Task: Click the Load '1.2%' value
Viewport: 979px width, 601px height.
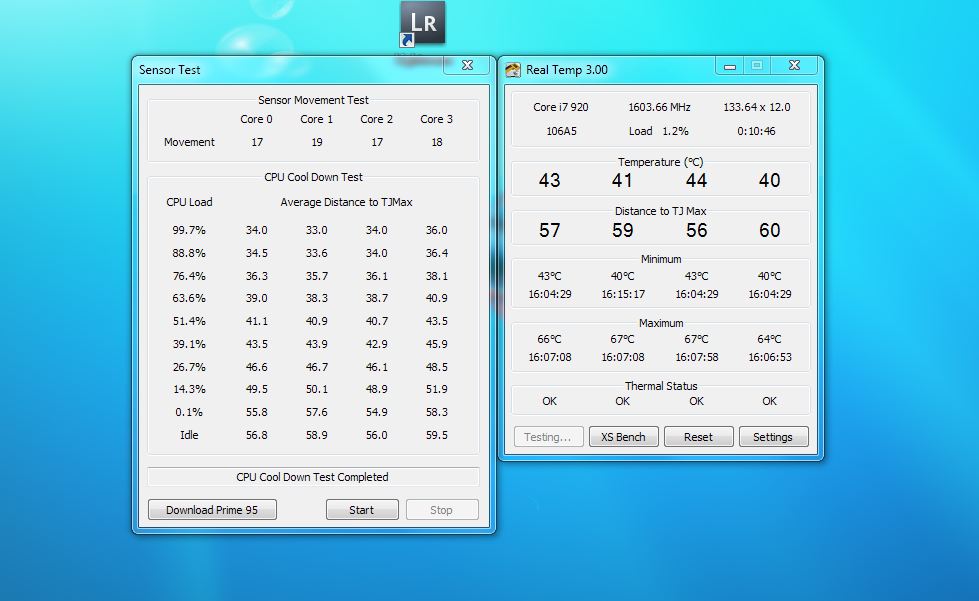Action: pyautogui.click(x=675, y=131)
